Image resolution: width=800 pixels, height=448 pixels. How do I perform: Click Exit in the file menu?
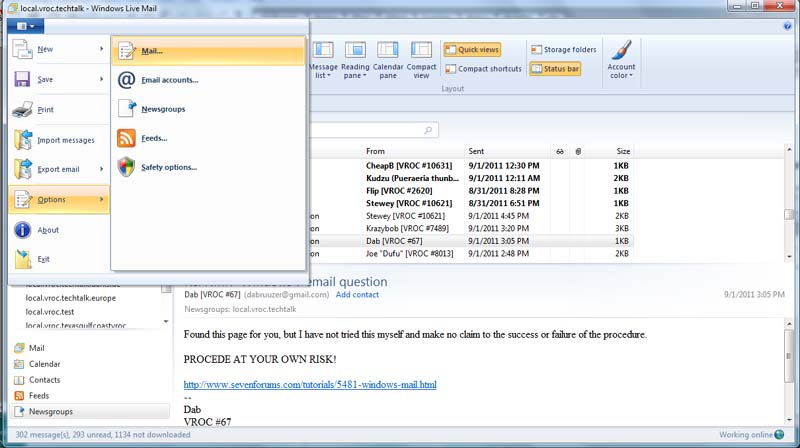pyautogui.click(x=59, y=259)
